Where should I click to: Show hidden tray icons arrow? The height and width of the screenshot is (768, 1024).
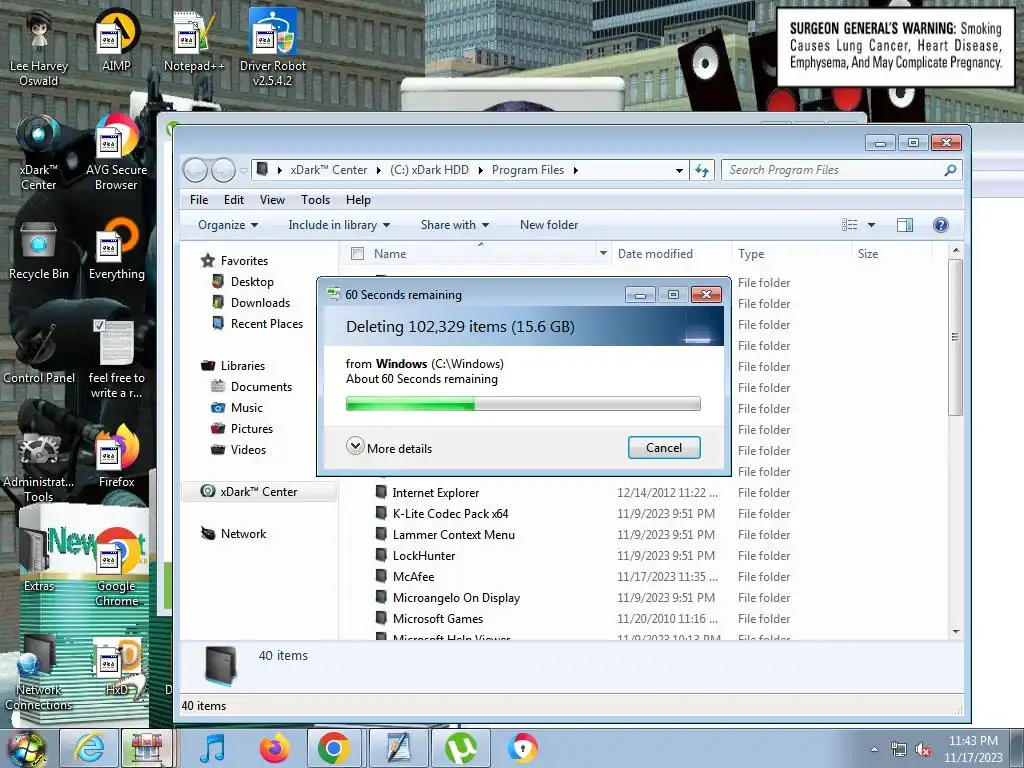(874, 749)
